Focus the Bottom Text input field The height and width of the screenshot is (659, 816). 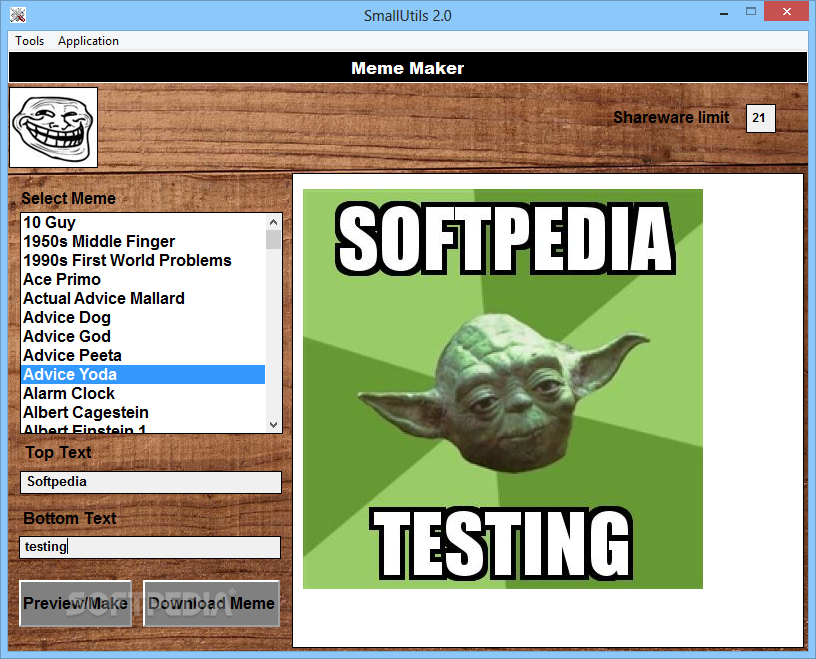coord(150,547)
